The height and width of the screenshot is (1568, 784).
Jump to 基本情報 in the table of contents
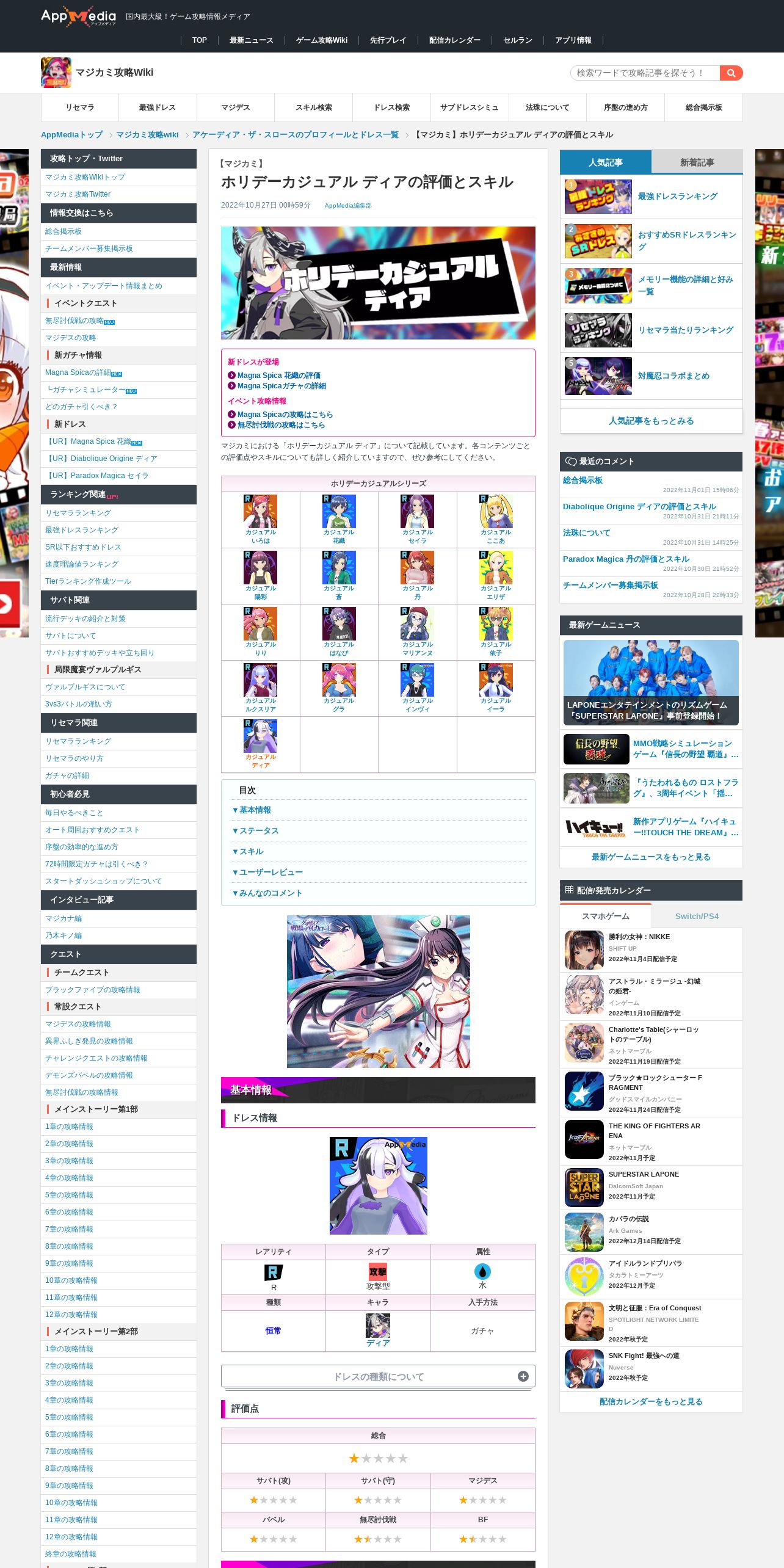tap(252, 810)
